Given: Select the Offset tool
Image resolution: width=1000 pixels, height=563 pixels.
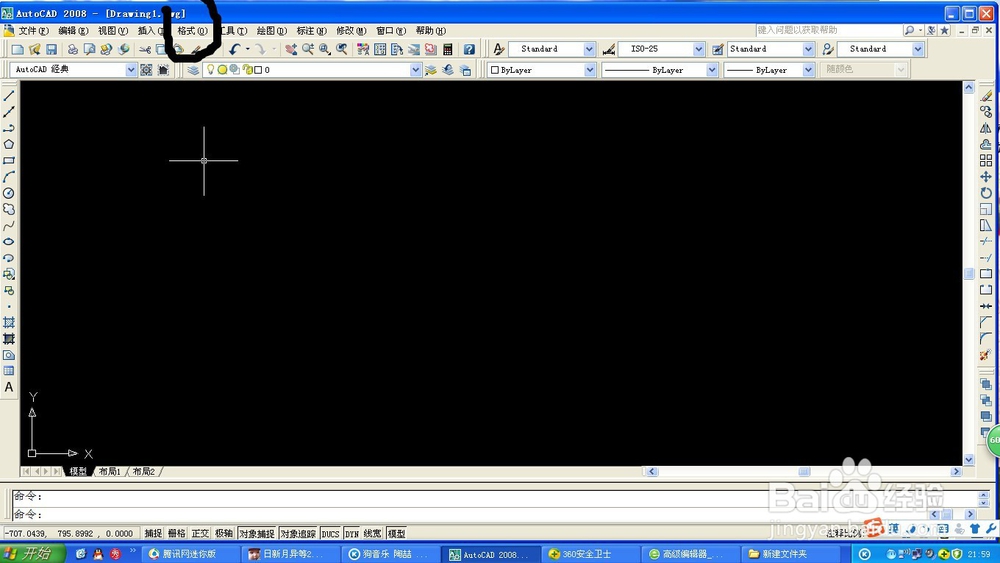Looking at the screenshot, I should coord(986,144).
